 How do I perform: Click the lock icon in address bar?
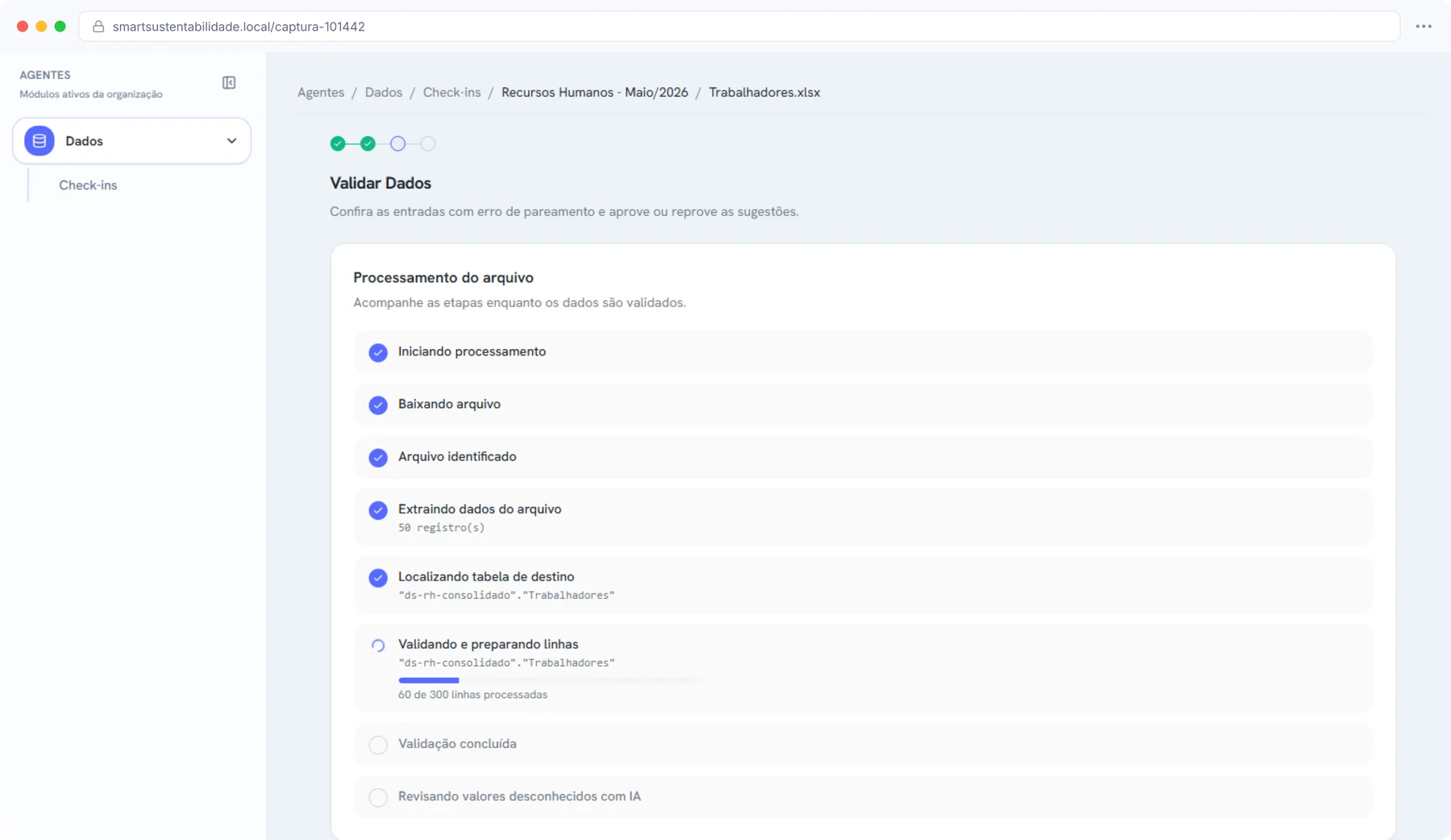pyautogui.click(x=98, y=27)
